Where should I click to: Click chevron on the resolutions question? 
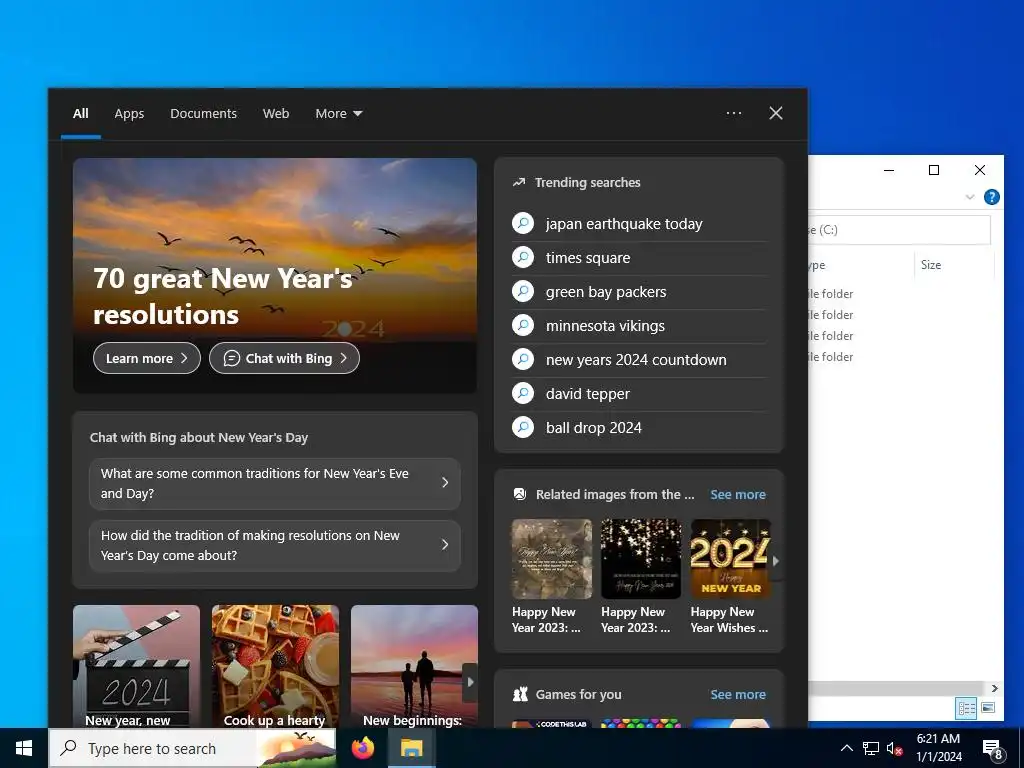pyautogui.click(x=445, y=545)
